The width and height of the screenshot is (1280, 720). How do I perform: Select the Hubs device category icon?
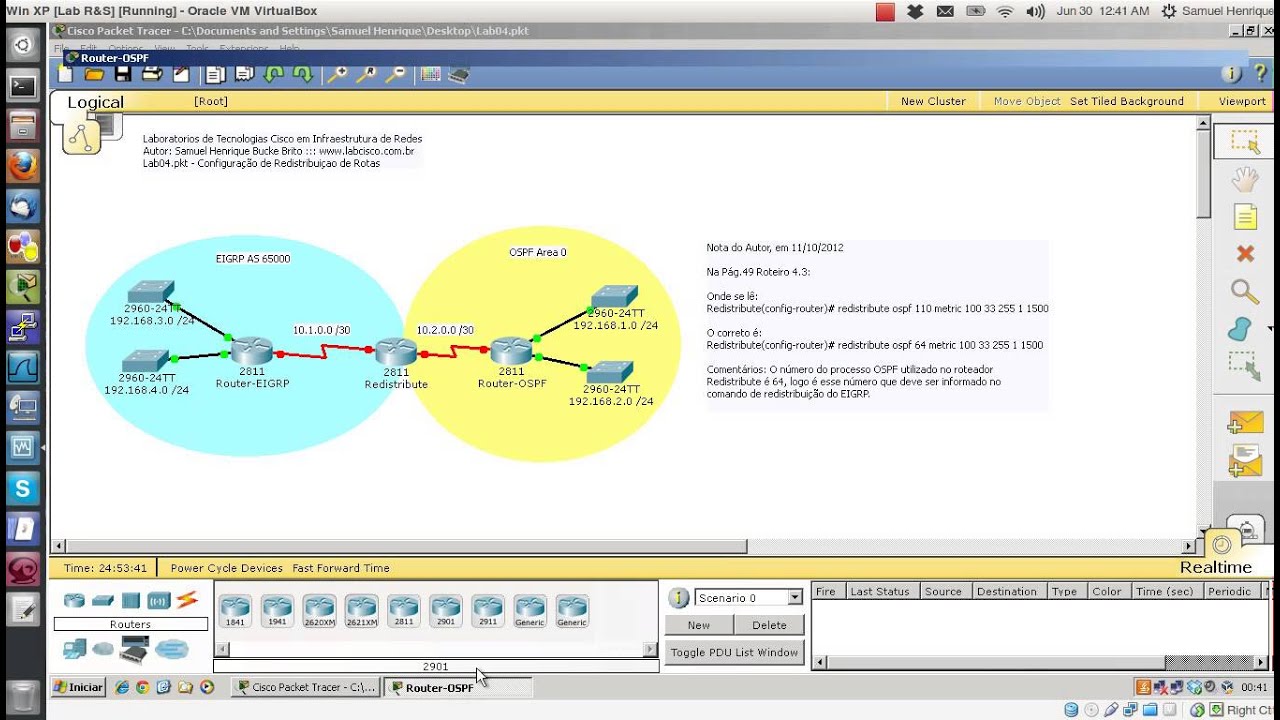(130, 601)
